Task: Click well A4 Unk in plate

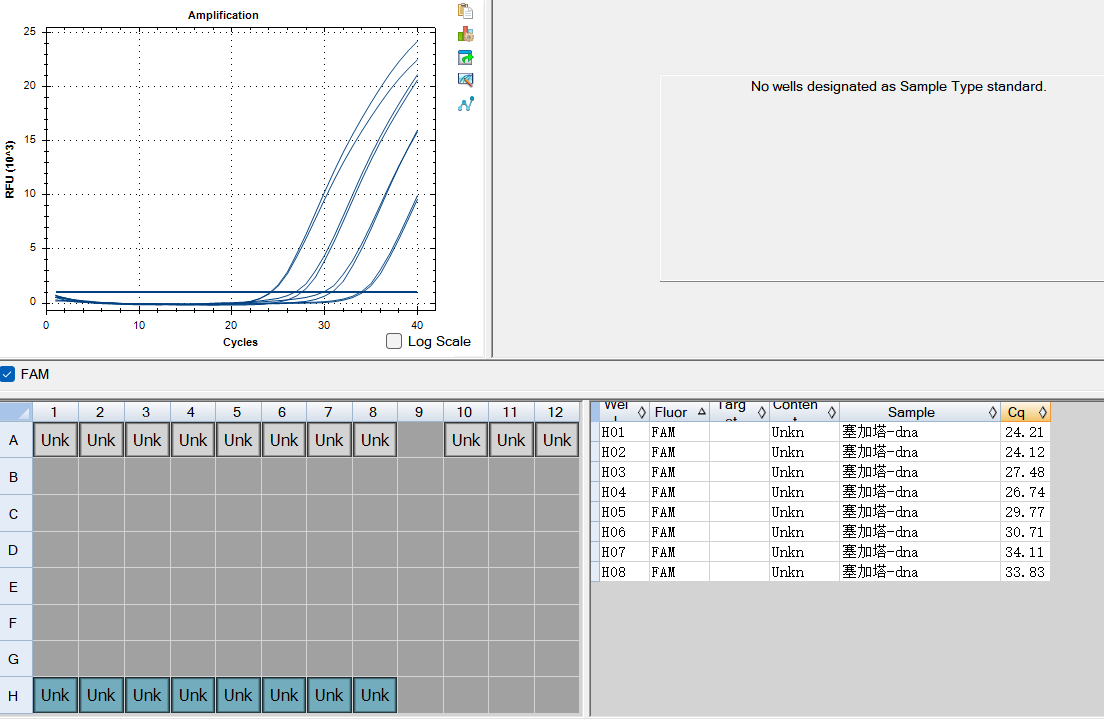Action: coord(192,440)
